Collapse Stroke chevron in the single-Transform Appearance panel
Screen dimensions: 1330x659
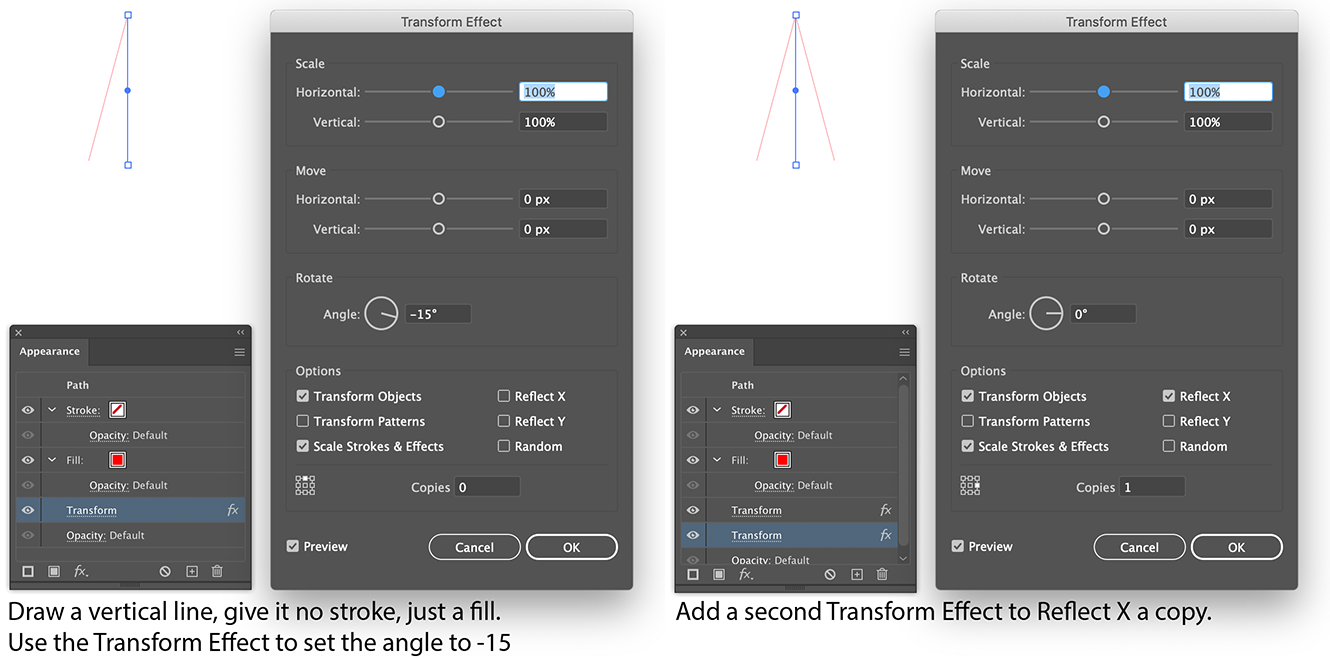[x=52, y=410]
